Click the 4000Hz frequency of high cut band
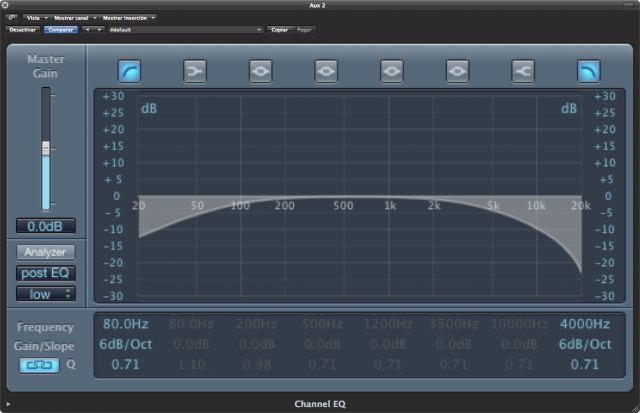 pos(585,324)
